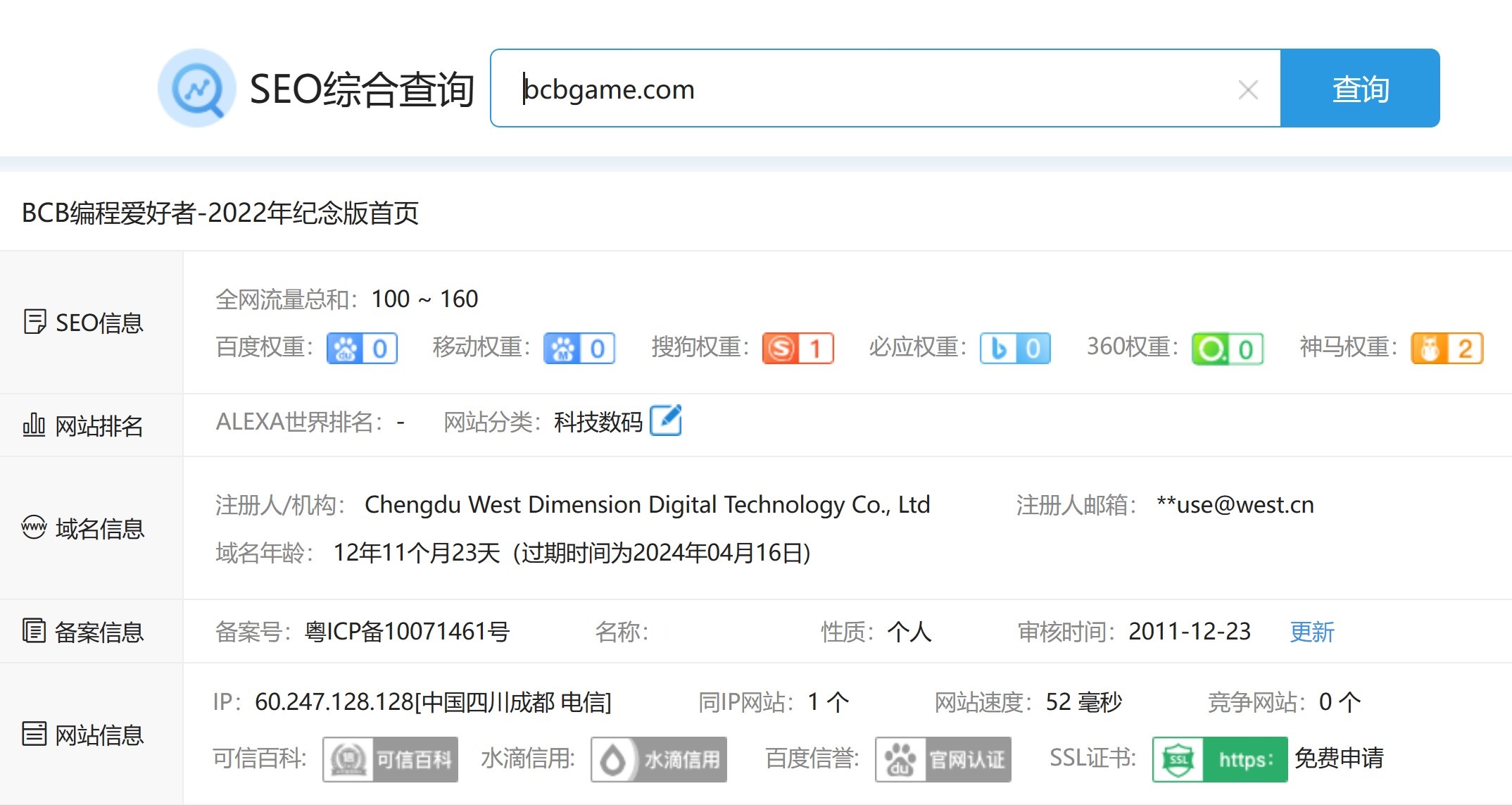Open the 必应权重 badge showing 0
The height and width of the screenshot is (805, 1512).
(x=1015, y=348)
